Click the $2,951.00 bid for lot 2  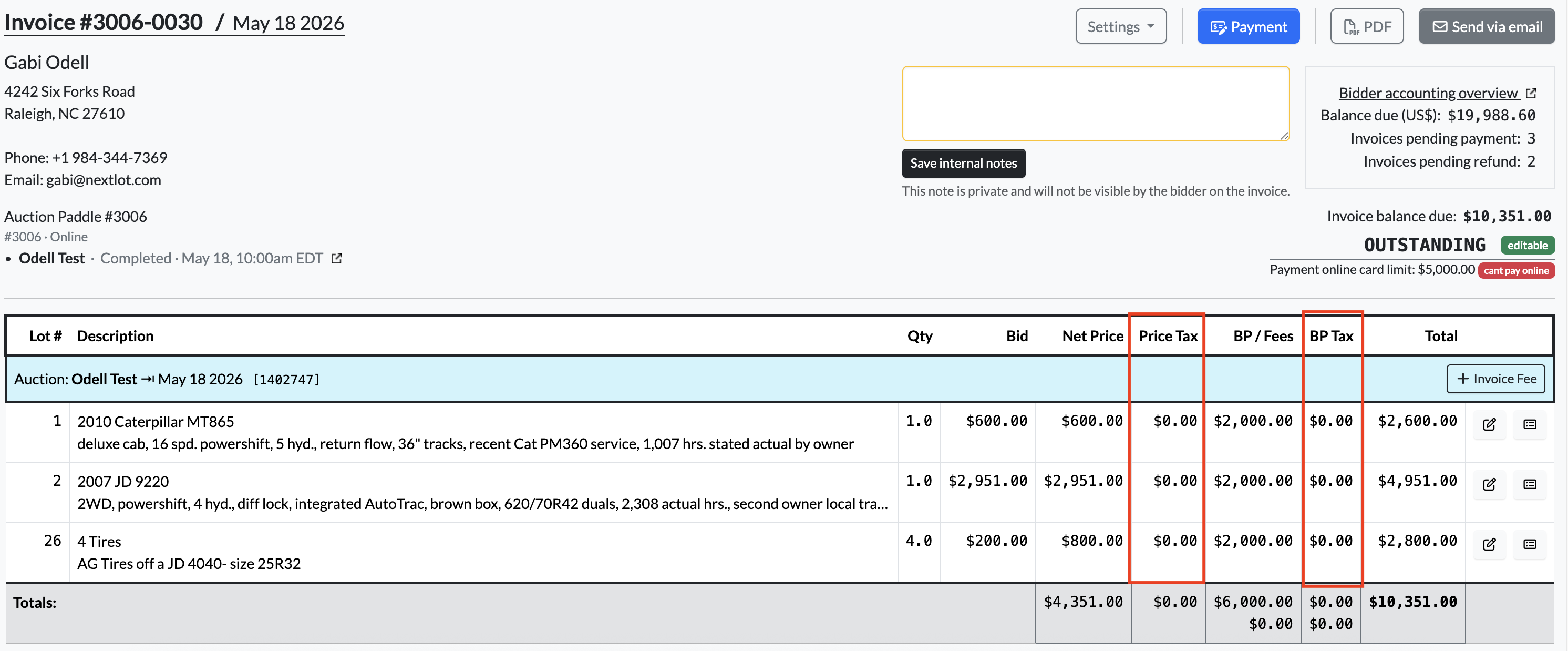point(987,481)
